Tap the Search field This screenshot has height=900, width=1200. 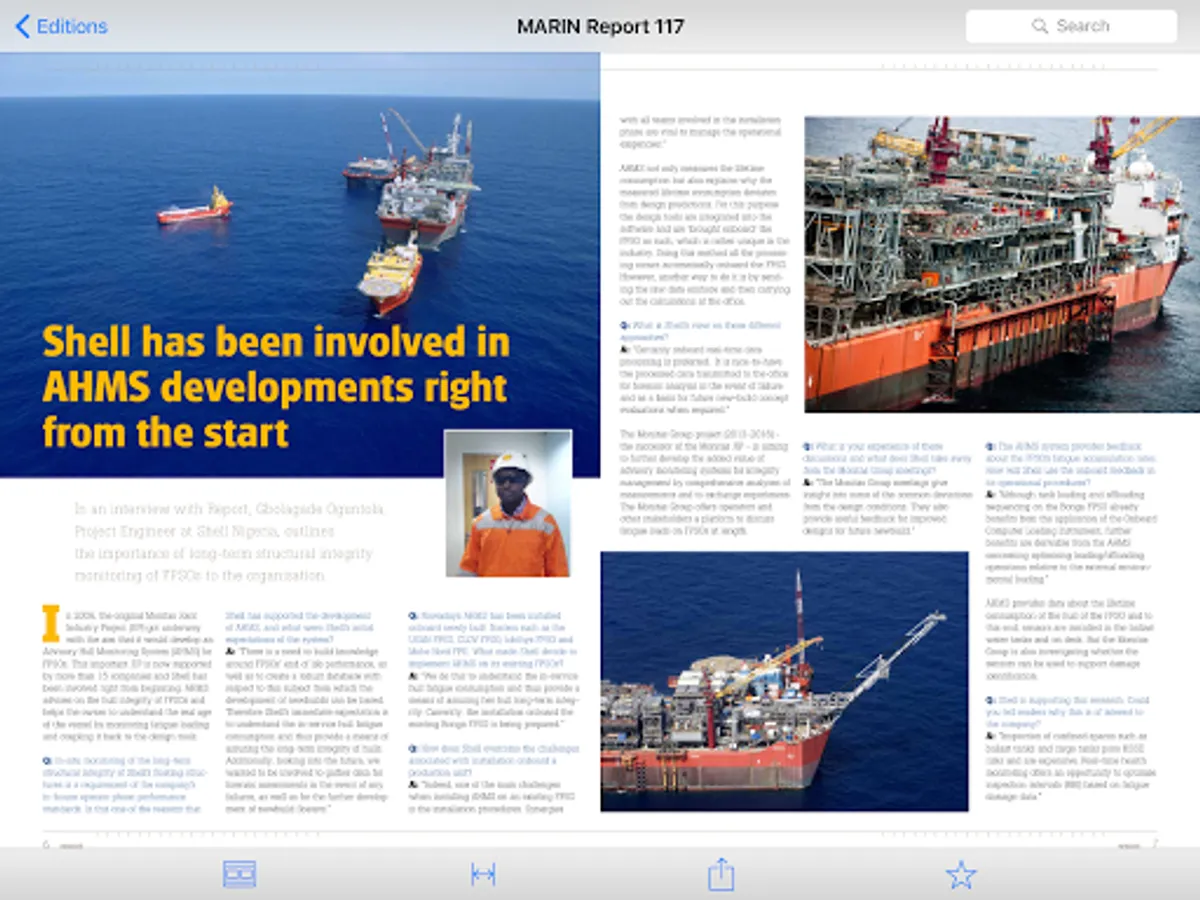[x=1071, y=26]
